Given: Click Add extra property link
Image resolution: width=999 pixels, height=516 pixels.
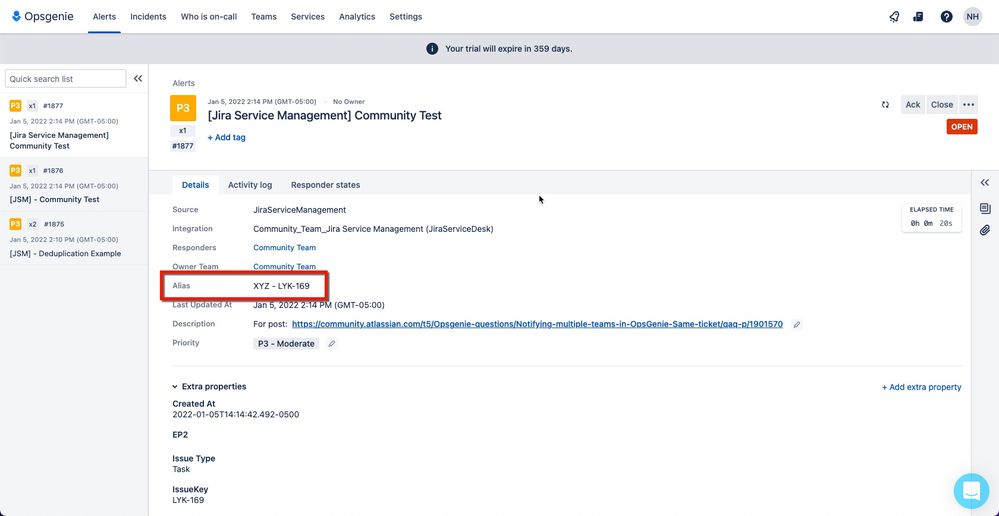Looking at the screenshot, I should [x=921, y=387].
